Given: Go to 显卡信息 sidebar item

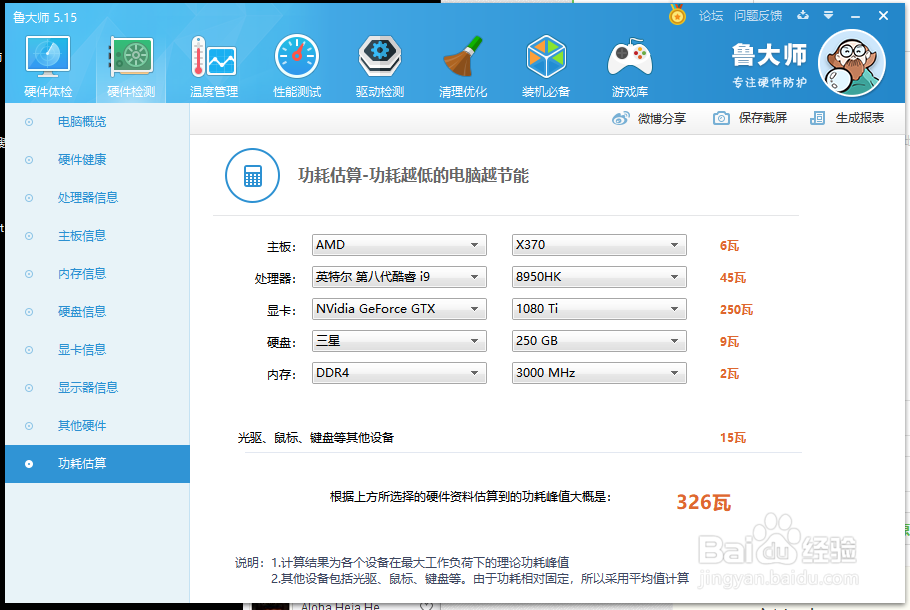Looking at the screenshot, I should 97,350.
